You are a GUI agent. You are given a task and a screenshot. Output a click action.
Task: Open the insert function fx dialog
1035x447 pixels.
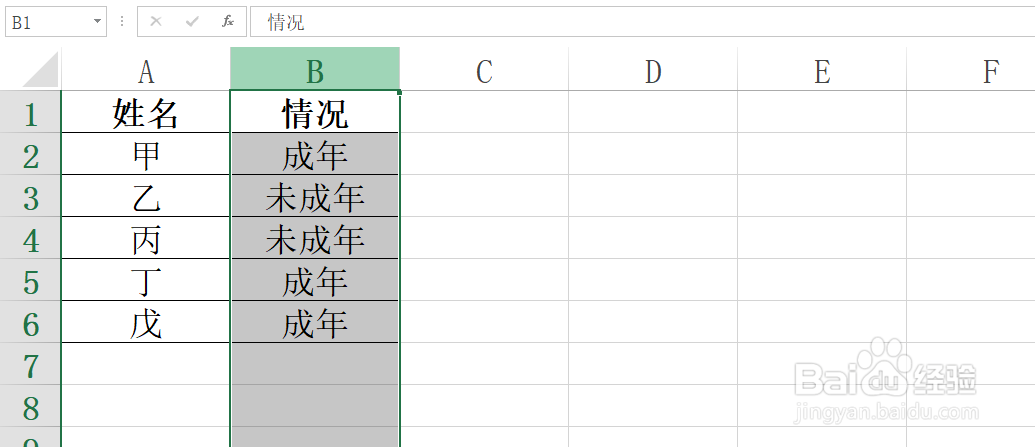click(228, 22)
